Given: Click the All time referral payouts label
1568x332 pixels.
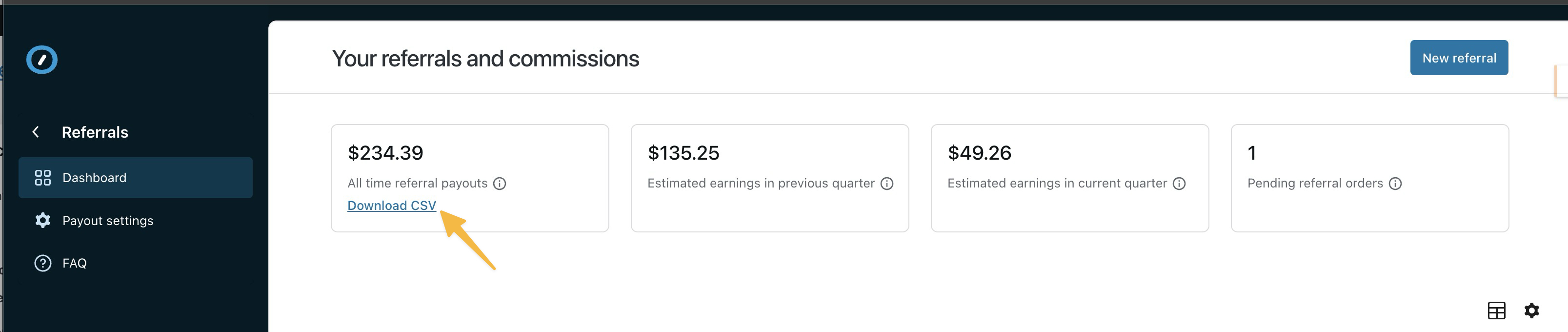Looking at the screenshot, I should point(417,184).
